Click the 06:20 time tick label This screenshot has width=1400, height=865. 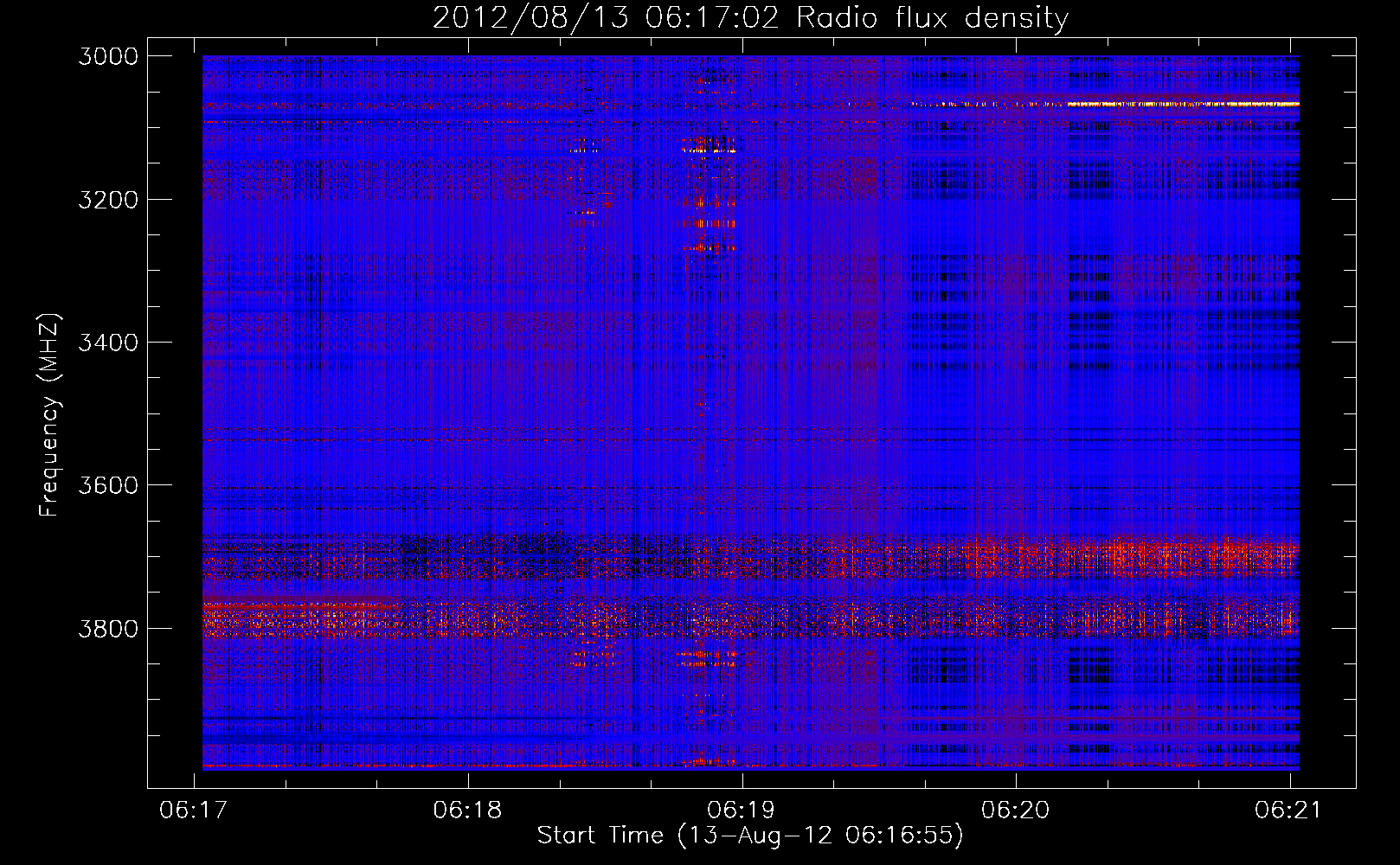pyautogui.click(x=1015, y=810)
